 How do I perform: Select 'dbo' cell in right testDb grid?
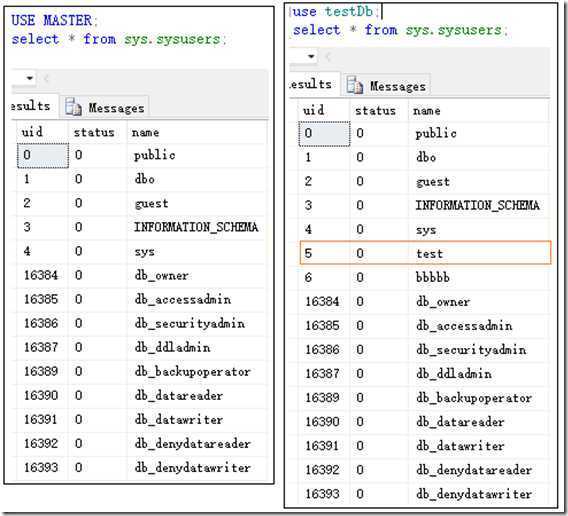(479, 157)
